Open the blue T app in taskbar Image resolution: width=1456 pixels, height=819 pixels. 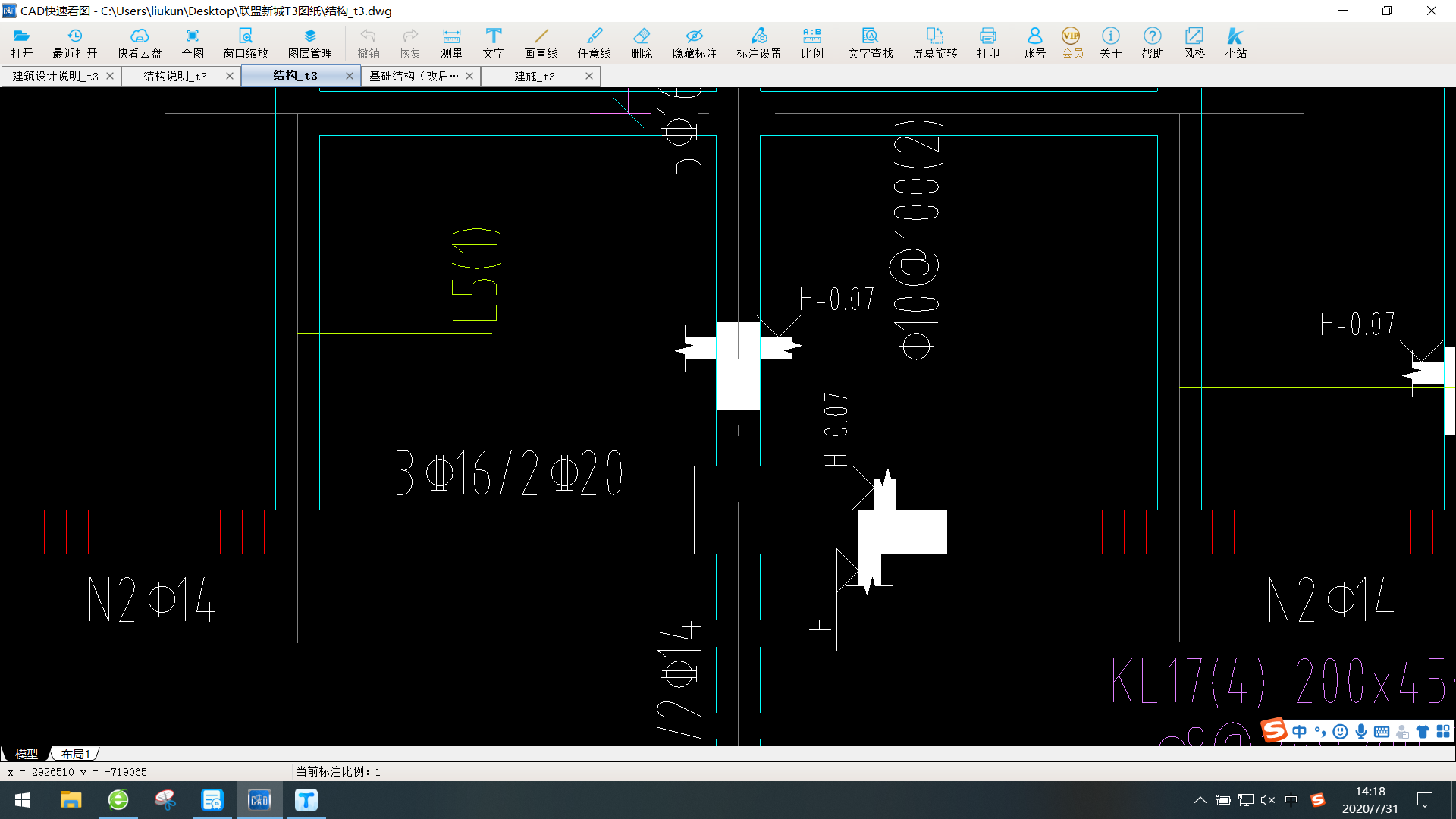pyautogui.click(x=306, y=800)
